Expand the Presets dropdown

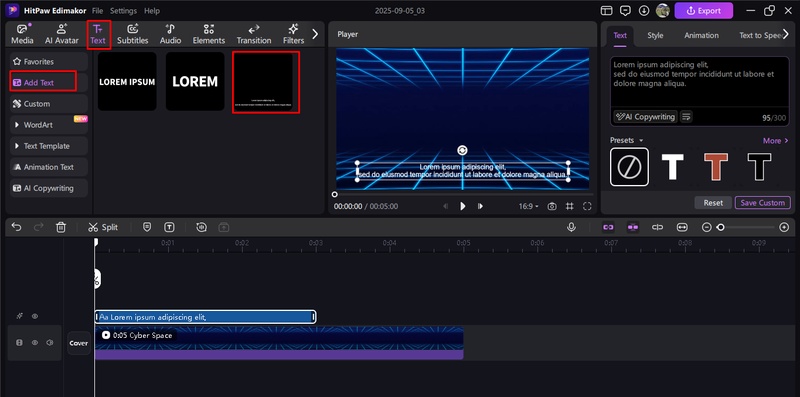(x=627, y=140)
